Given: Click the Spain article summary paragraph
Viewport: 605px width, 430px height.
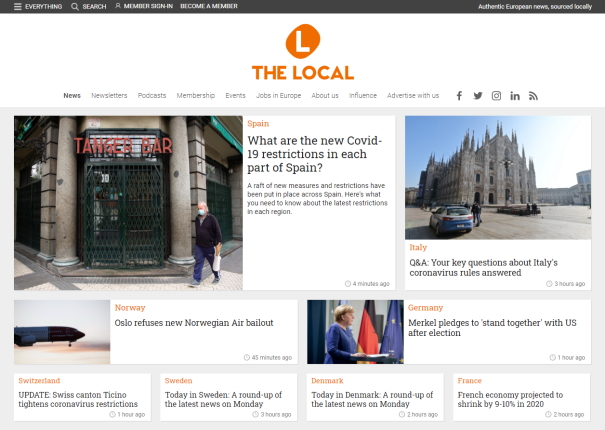Looking at the screenshot, I should (317, 198).
